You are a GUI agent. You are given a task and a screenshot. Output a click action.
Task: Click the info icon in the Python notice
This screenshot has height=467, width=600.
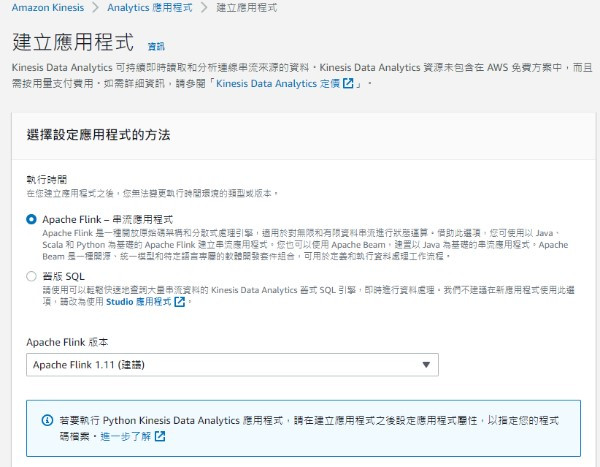coord(47,420)
